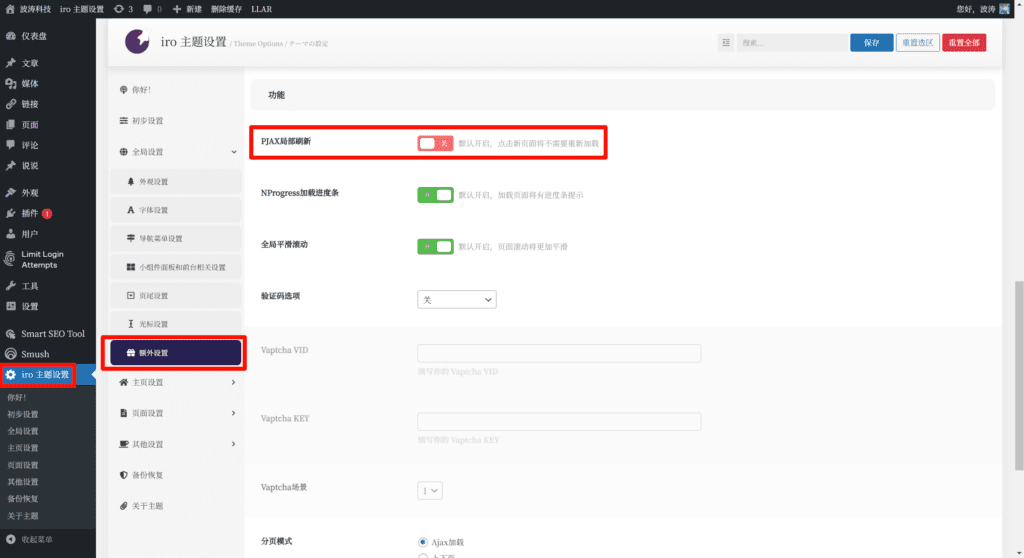
Task: Expand the 主页设置 section chevron
Action: pyautogui.click(x=233, y=382)
